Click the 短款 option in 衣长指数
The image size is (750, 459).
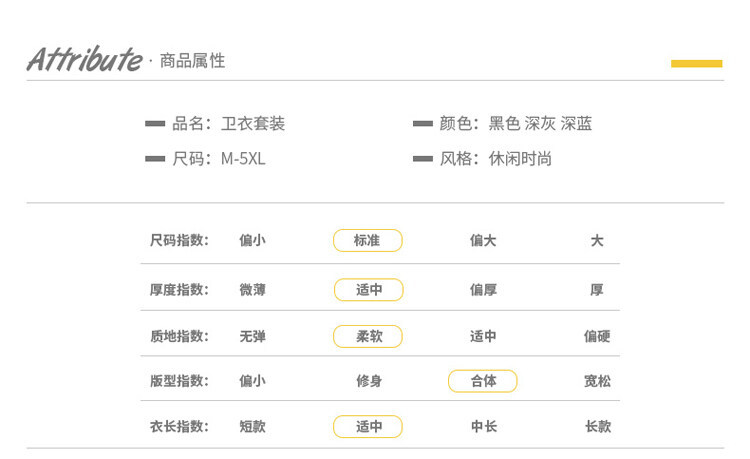(252, 427)
